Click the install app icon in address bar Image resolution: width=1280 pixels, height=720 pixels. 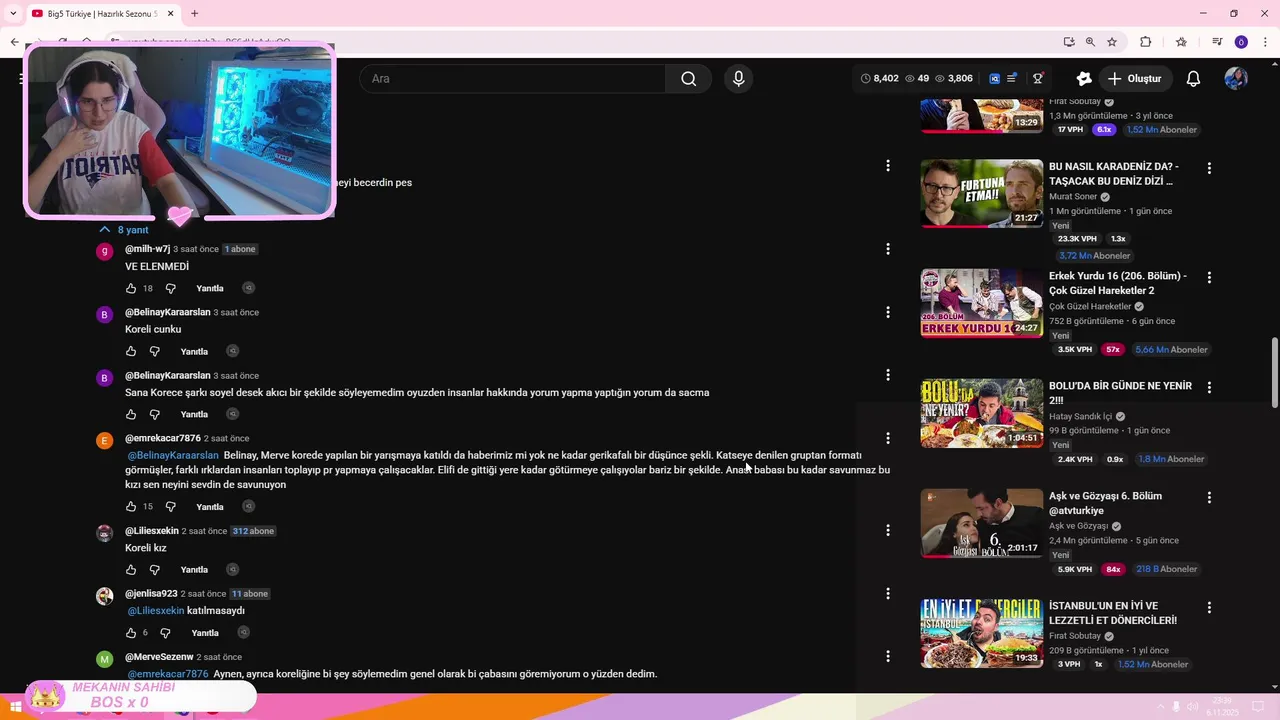pos(1069,42)
